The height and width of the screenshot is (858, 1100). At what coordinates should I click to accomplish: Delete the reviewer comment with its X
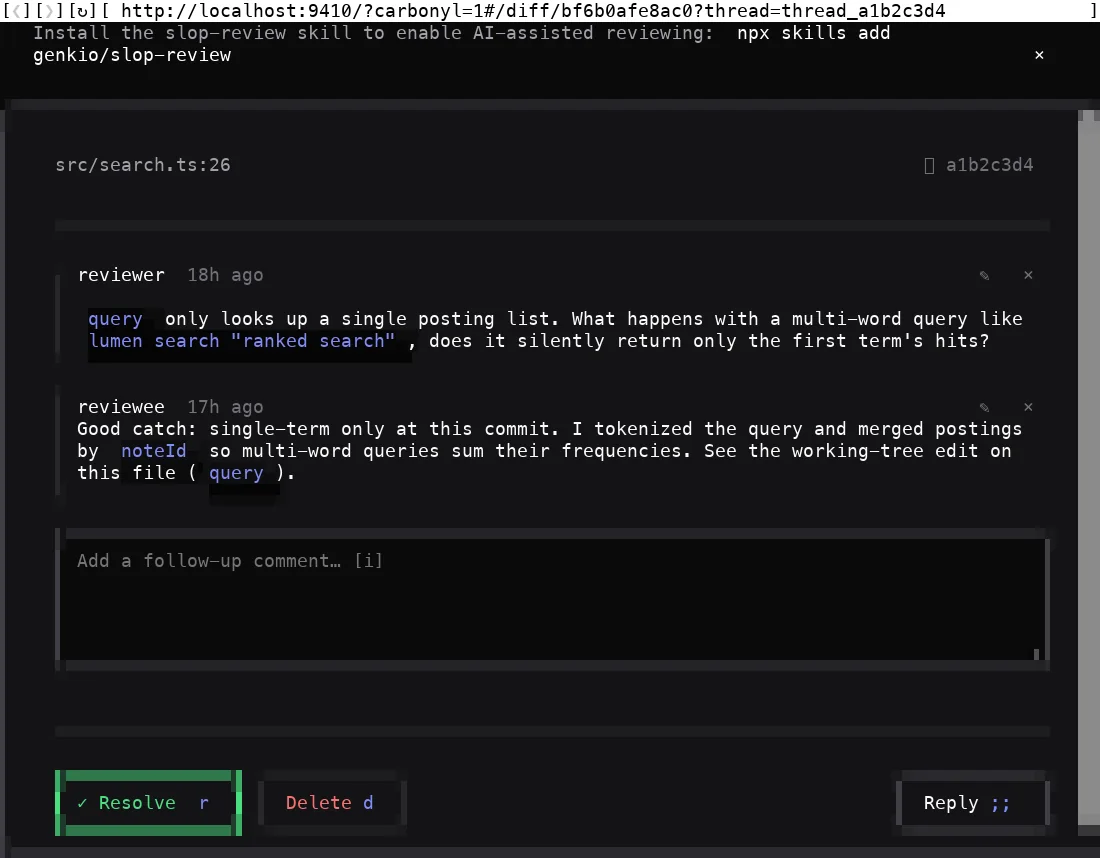pos(1028,275)
